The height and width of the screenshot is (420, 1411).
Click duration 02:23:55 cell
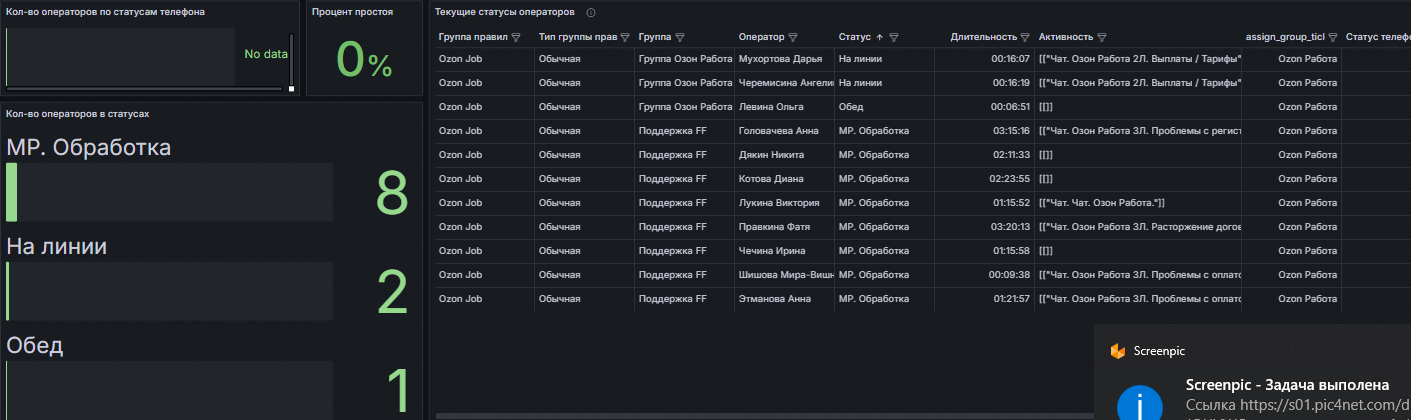click(x=984, y=179)
